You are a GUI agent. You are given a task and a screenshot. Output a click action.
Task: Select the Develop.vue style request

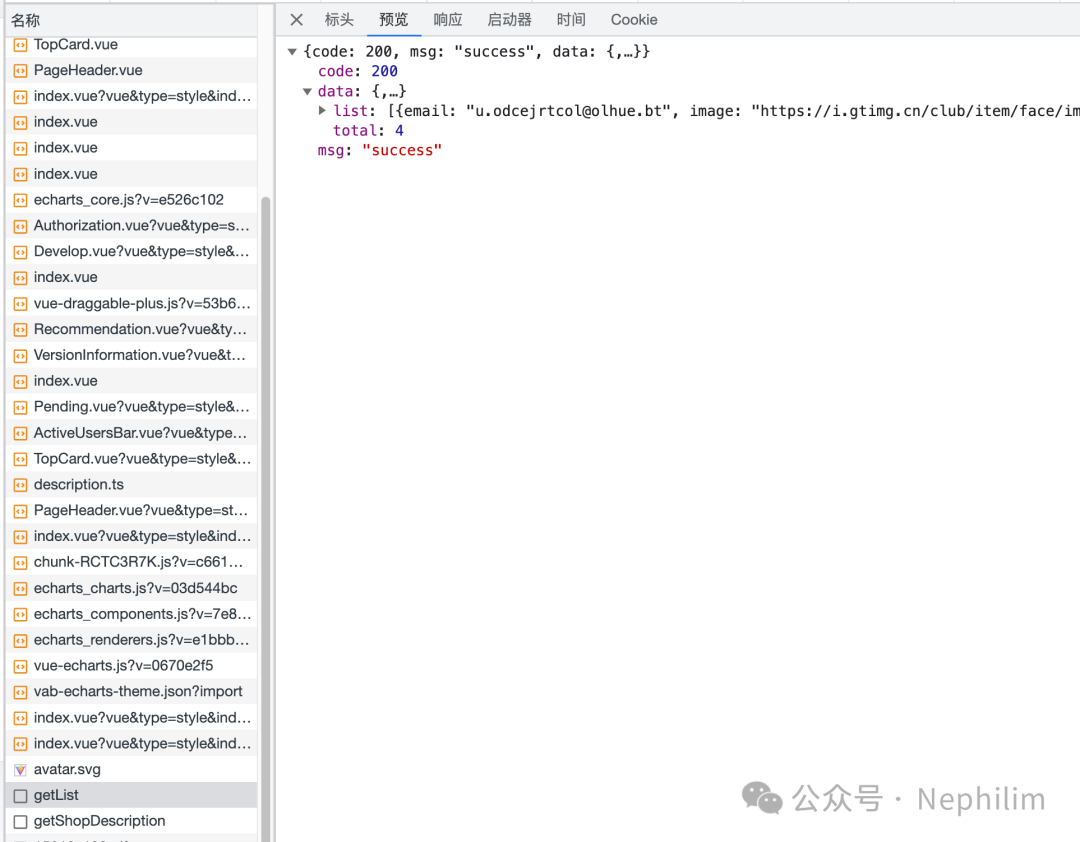click(x=131, y=251)
